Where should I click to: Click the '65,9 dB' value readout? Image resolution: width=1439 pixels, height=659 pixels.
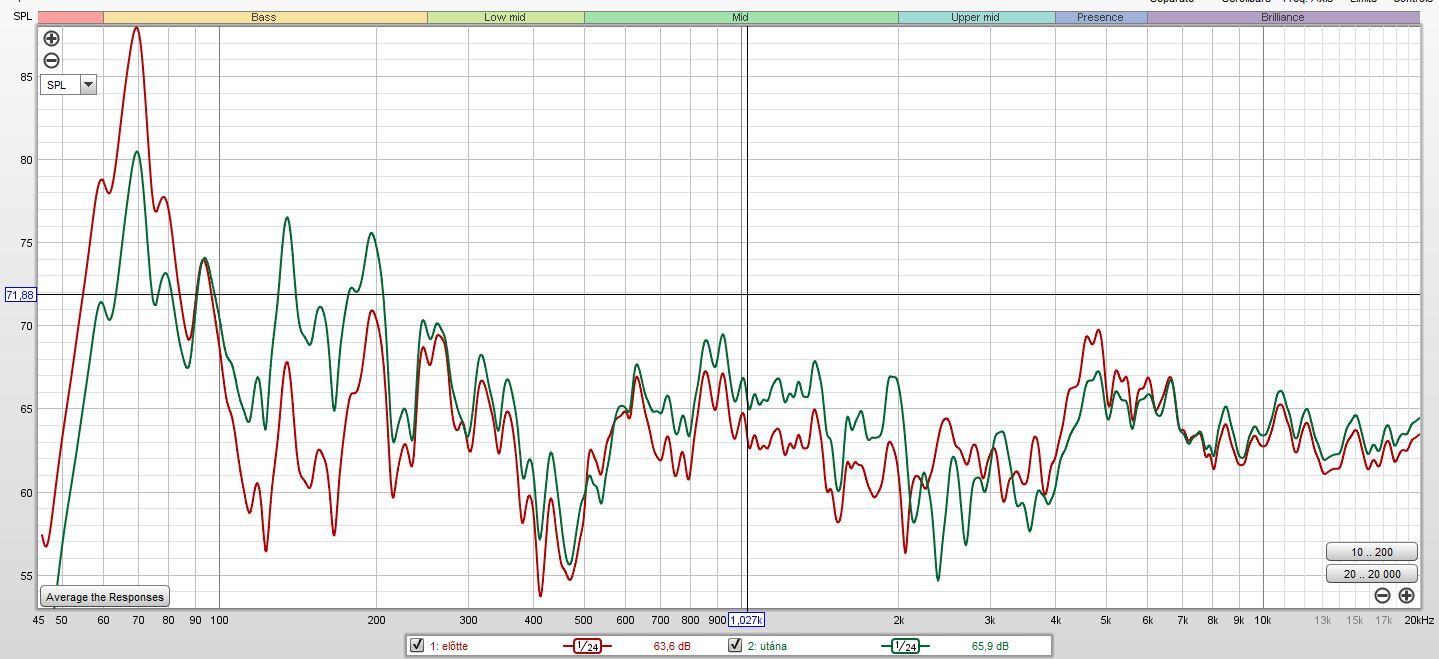point(990,646)
